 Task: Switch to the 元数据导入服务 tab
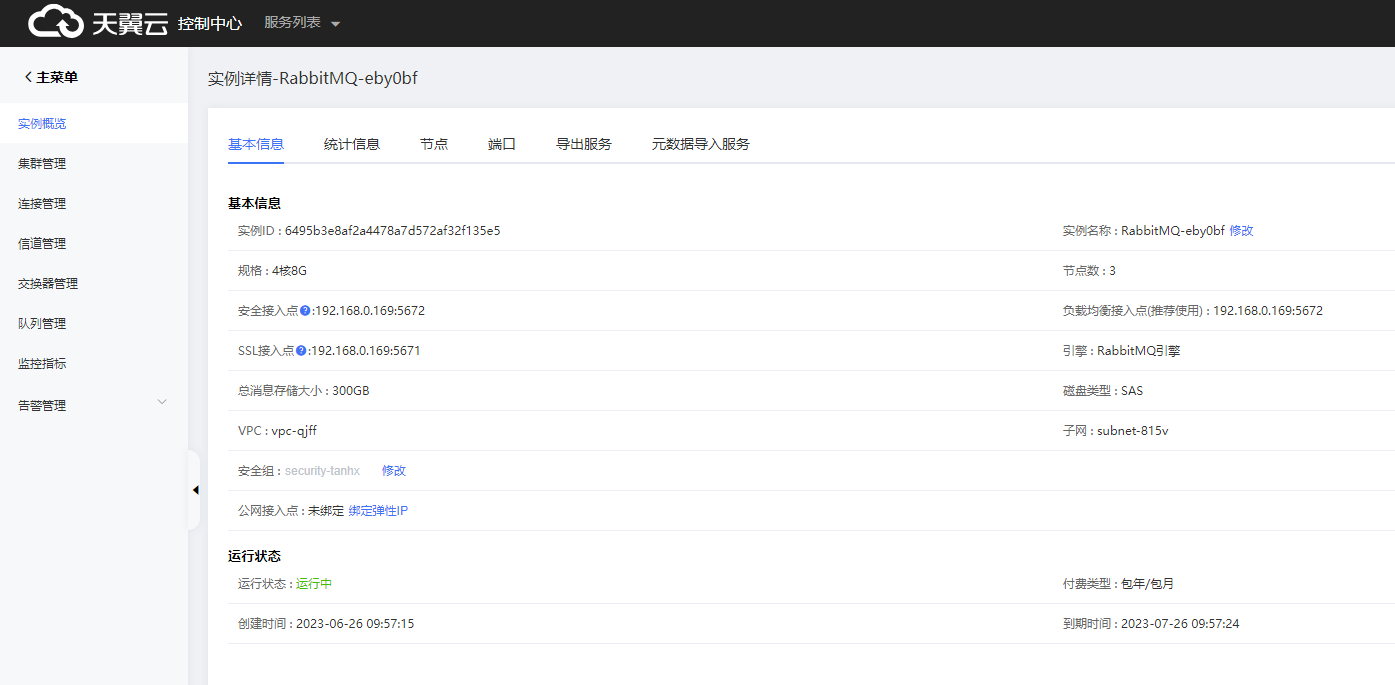coord(701,144)
